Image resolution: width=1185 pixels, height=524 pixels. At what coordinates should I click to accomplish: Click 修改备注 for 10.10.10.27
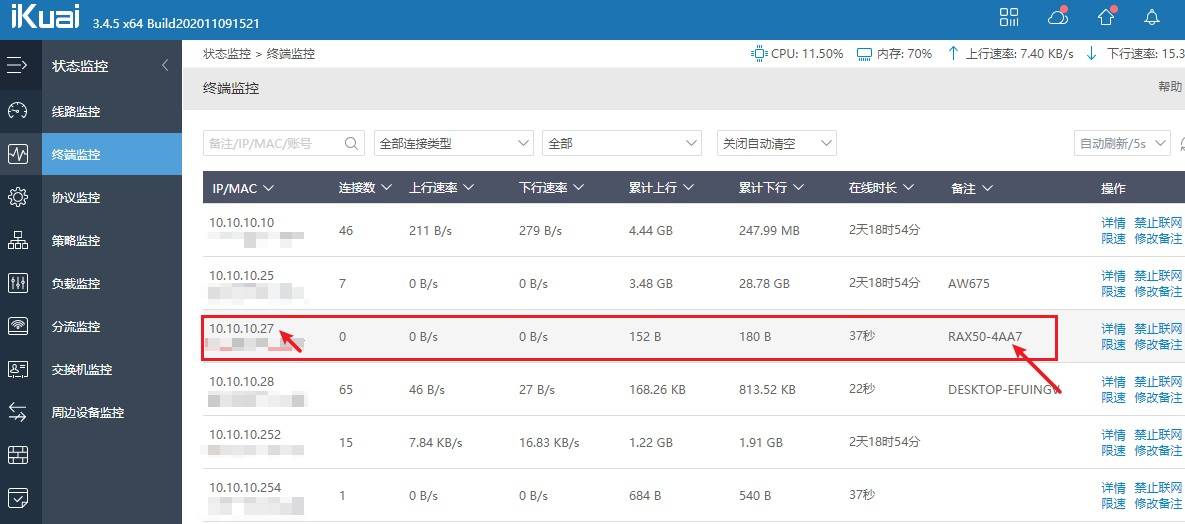coord(1159,344)
